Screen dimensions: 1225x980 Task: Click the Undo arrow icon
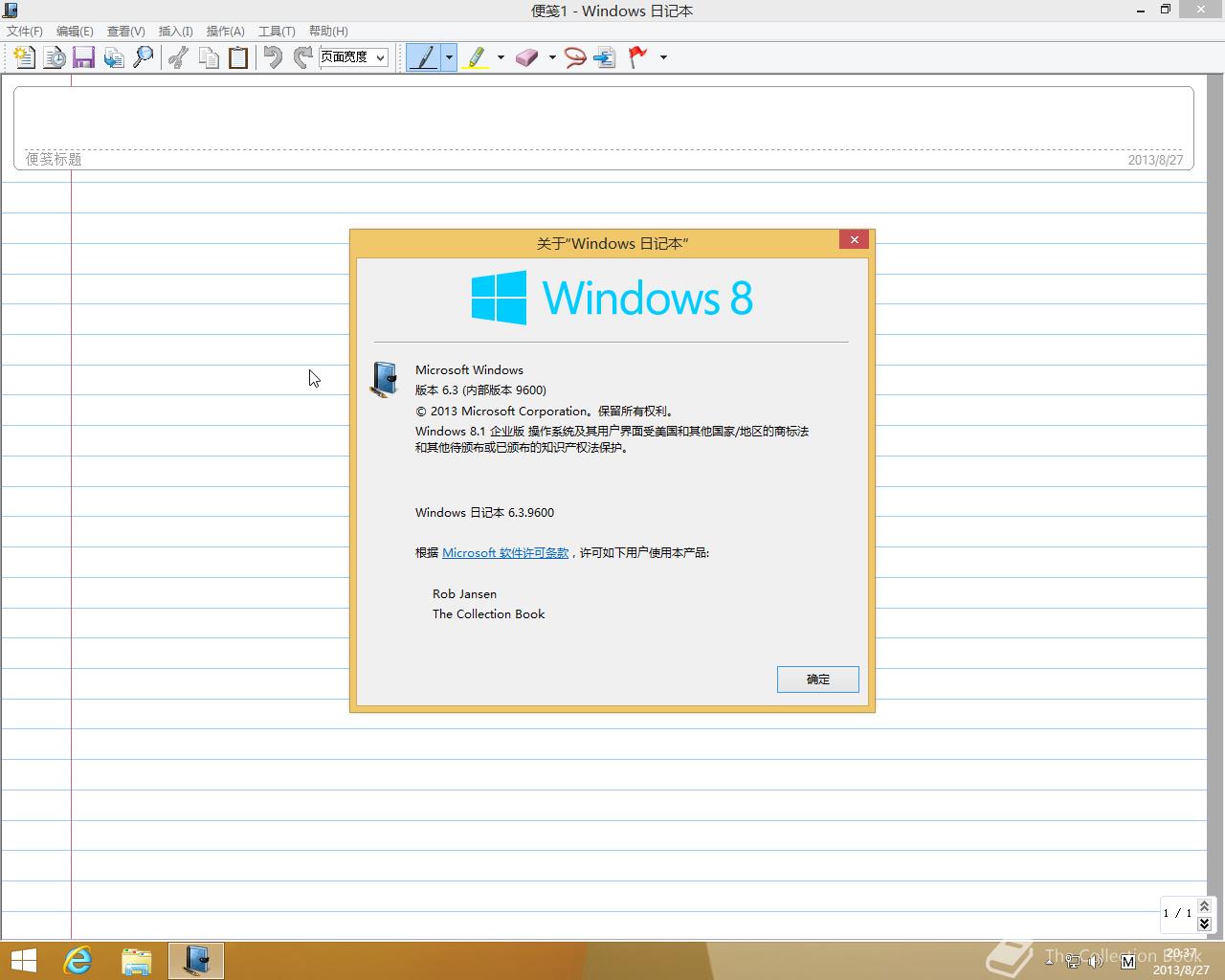[x=274, y=57]
